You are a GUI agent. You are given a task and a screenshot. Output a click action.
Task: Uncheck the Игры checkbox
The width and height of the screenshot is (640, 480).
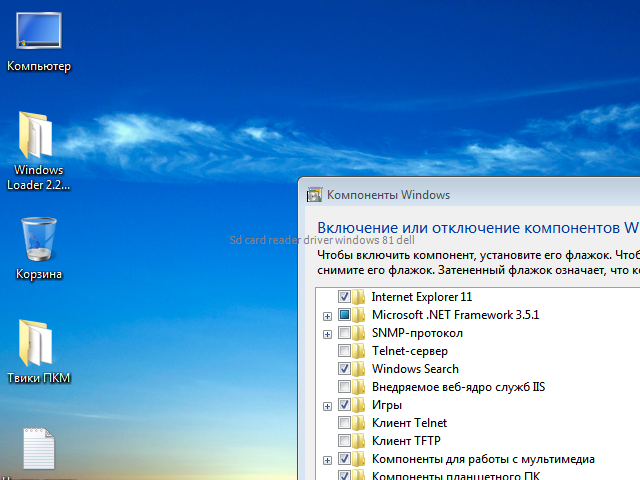(344, 404)
